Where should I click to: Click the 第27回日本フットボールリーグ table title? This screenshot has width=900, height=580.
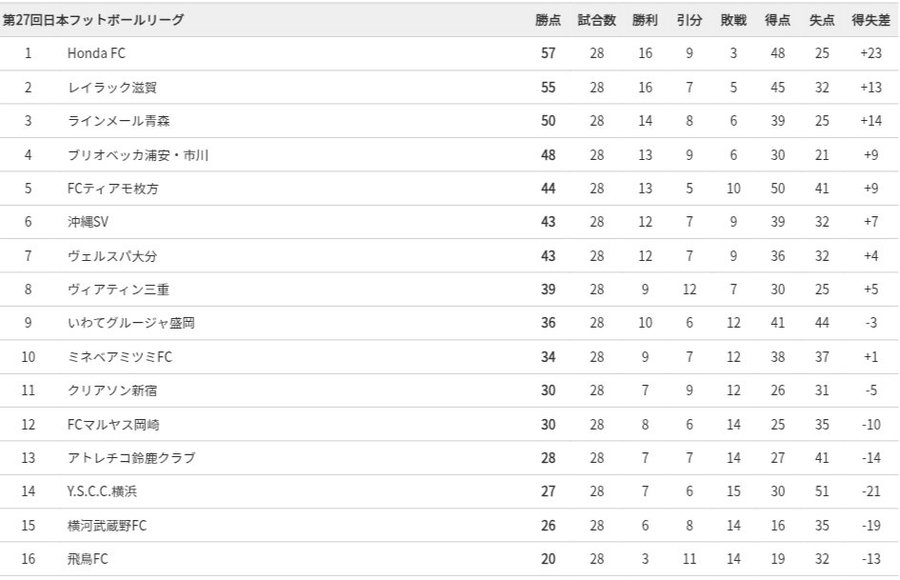pyautogui.click(x=94, y=20)
